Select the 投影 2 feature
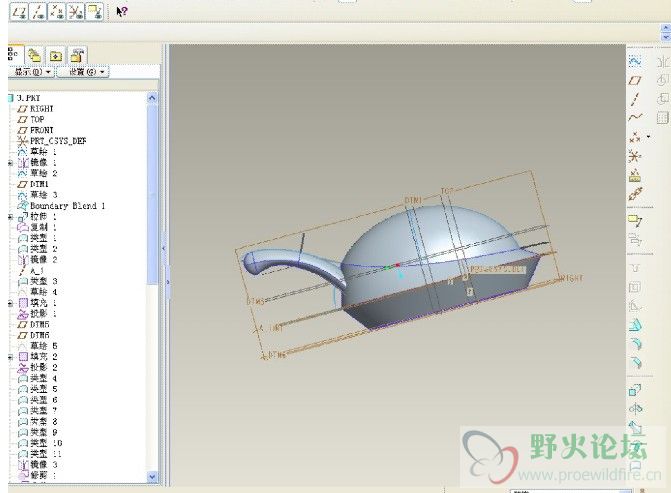This screenshot has height=493, width=671. point(37,367)
